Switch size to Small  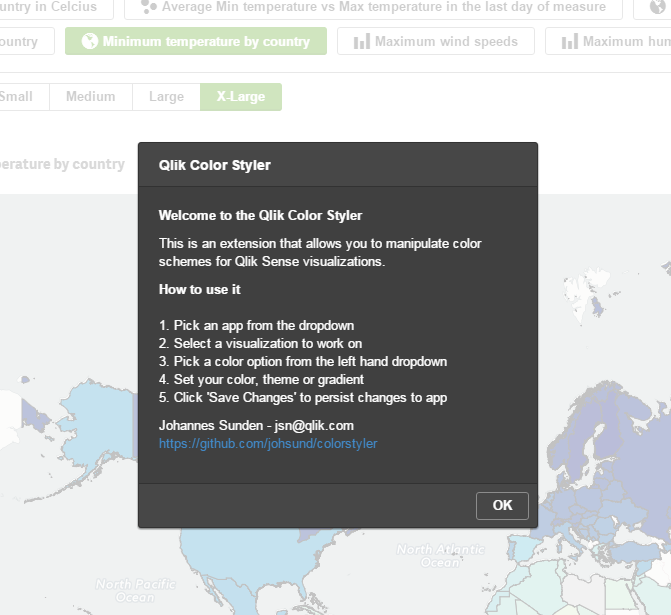(x=24, y=97)
